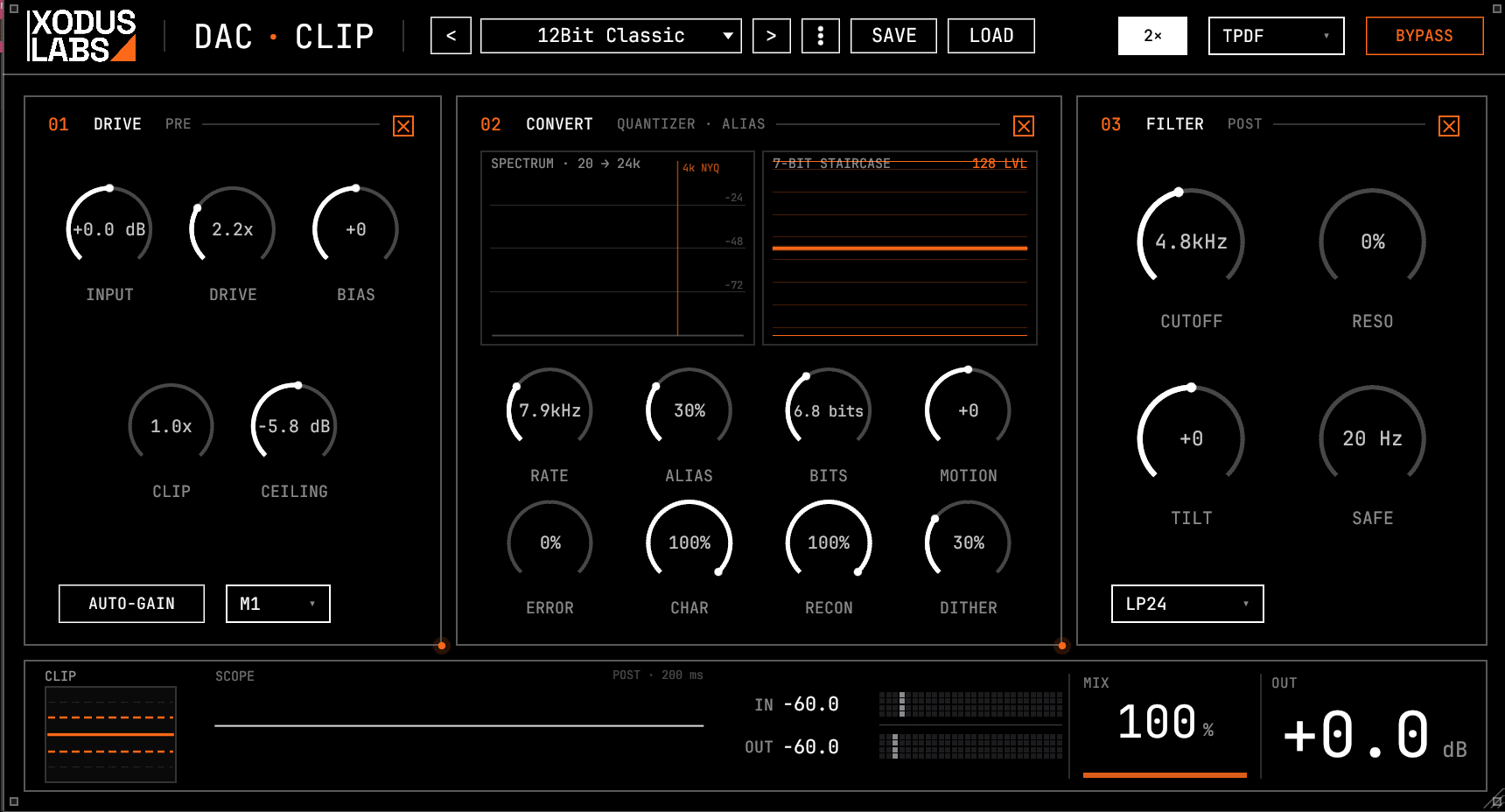Screen dimensions: 1505x812
Task: Click the 7-BIT STAIRCASE quantizer display
Action: (x=899, y=248)
